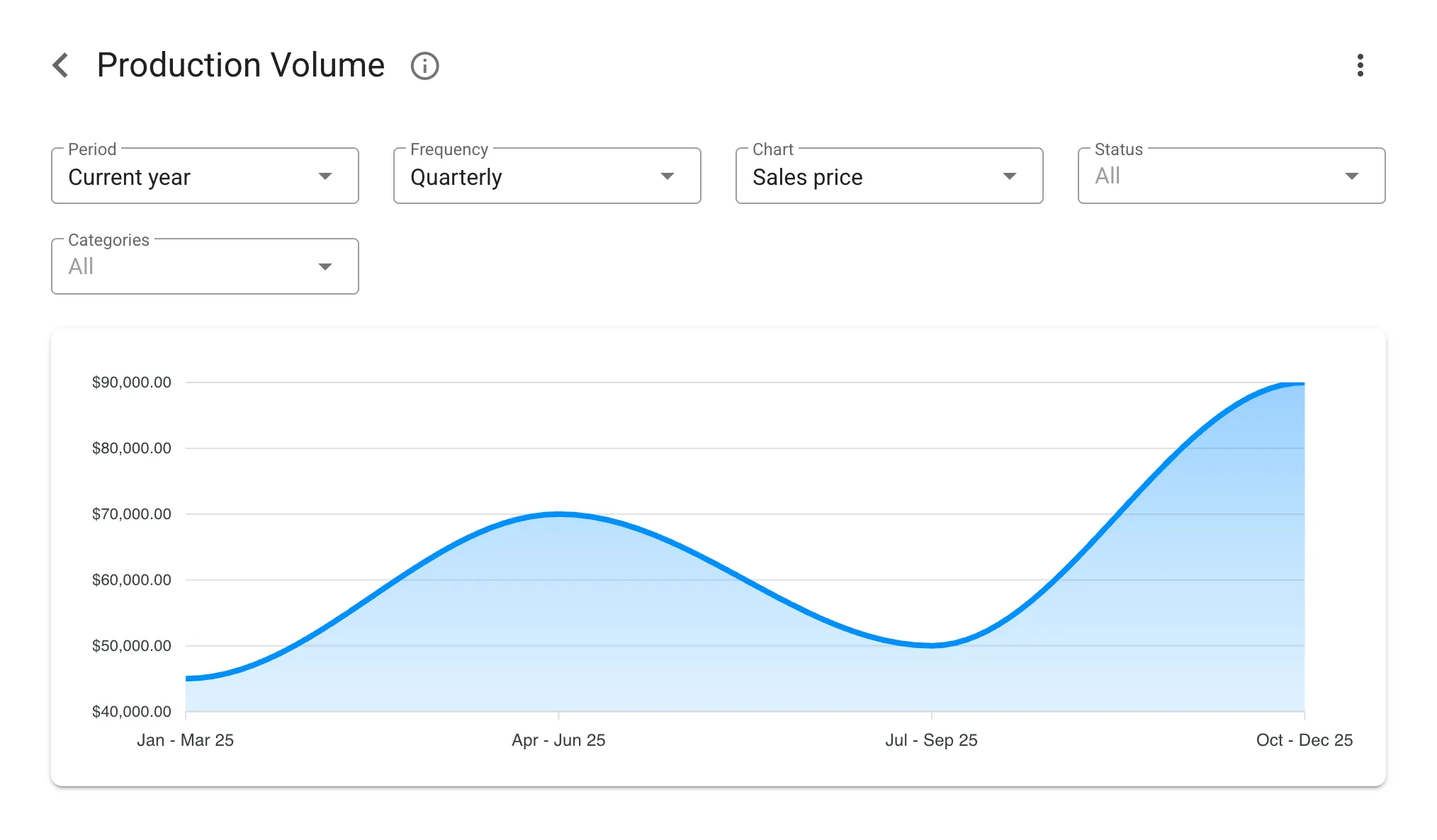Click the Jul - Sep 25 axis label
Image resolution: width=1437 pixels, height=840 pixels.
(932, 739)
